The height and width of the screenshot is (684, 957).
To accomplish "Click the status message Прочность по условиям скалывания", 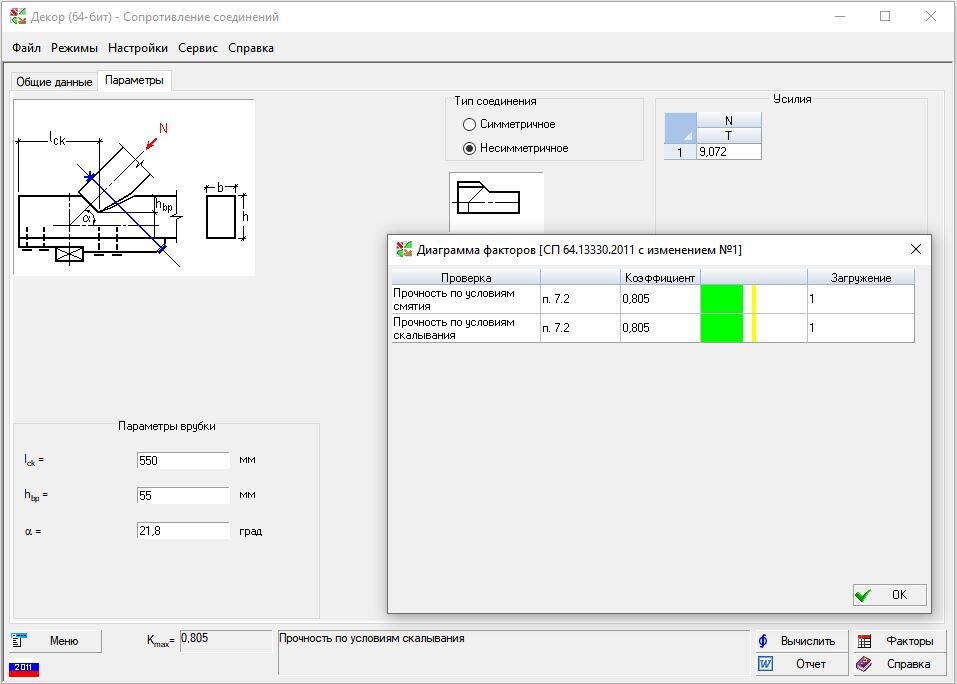I will click(372, 638).
